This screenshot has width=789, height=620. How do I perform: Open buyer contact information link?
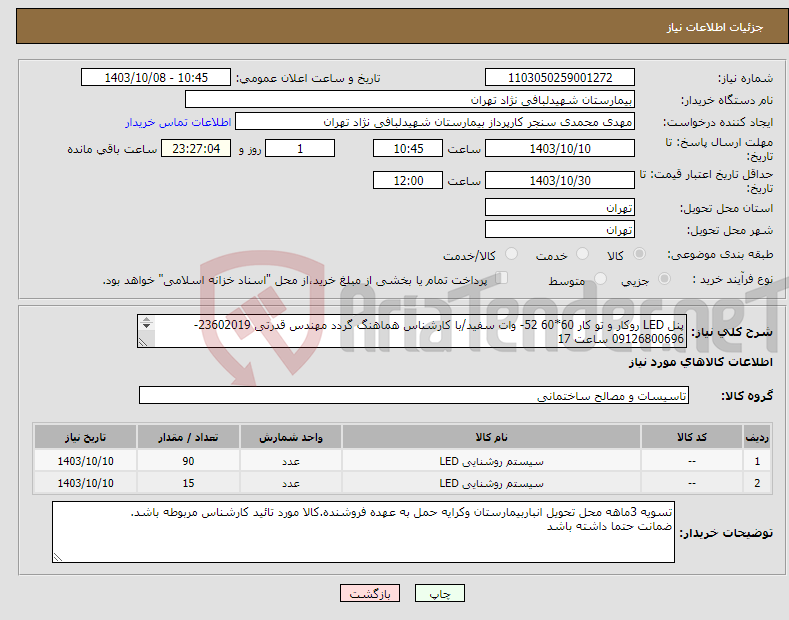click(178, 122)
